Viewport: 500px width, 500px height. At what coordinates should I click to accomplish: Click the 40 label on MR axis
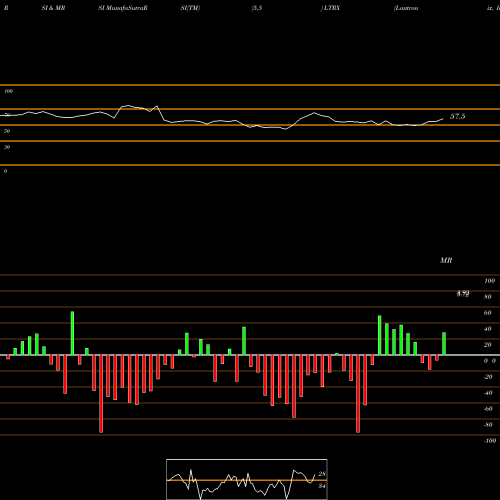coord(488,329)
